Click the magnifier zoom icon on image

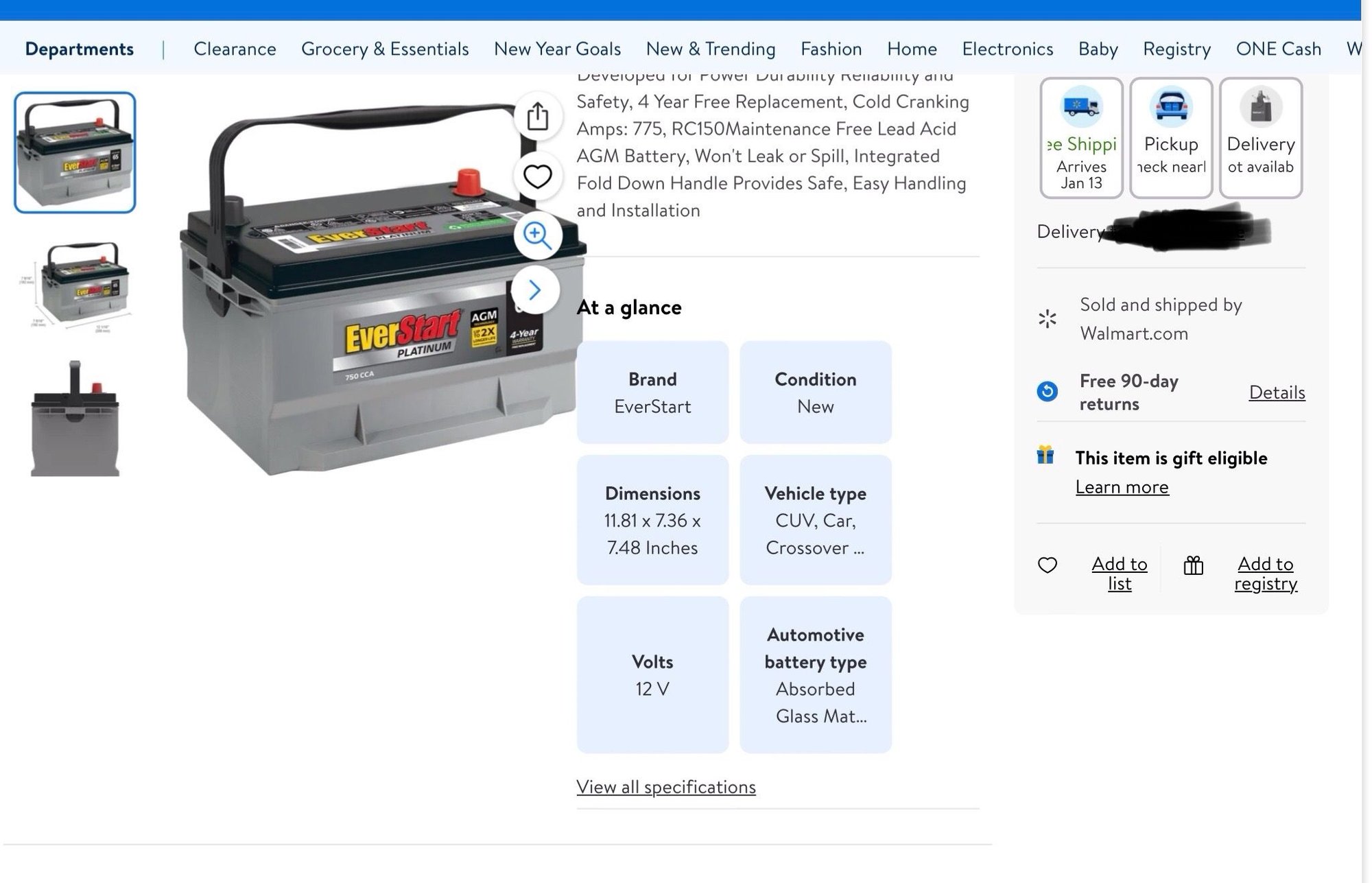coord(537,235)
